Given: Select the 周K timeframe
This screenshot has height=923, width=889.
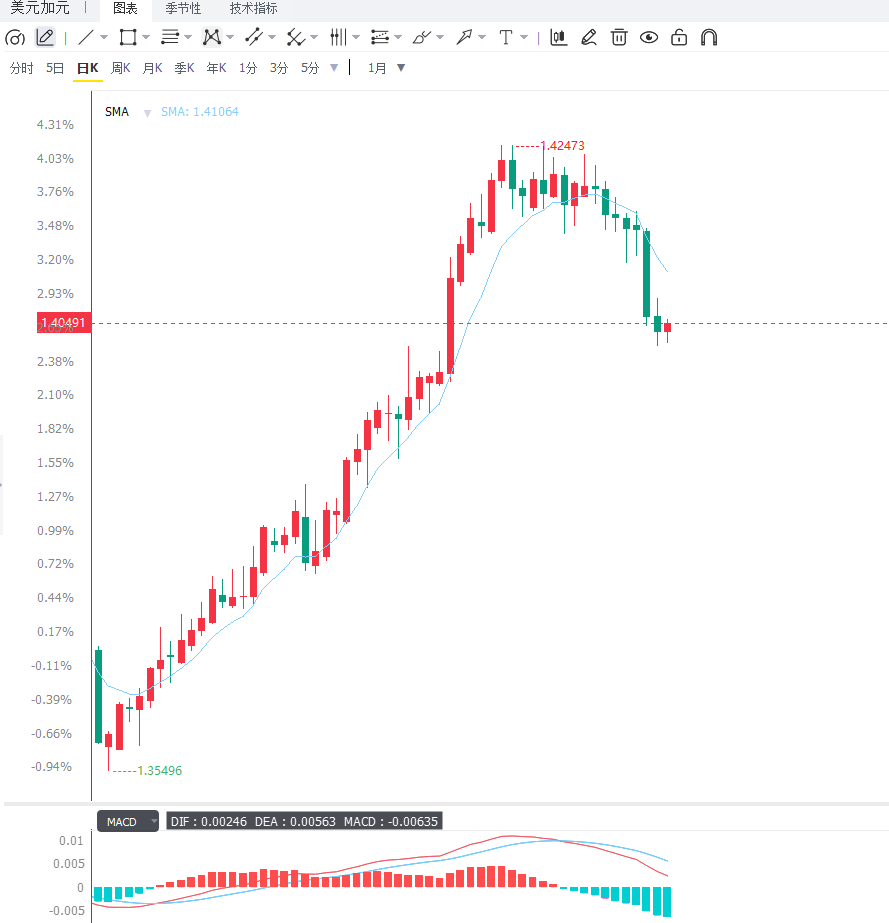Looking at the screenshot, I should (121, 68).
